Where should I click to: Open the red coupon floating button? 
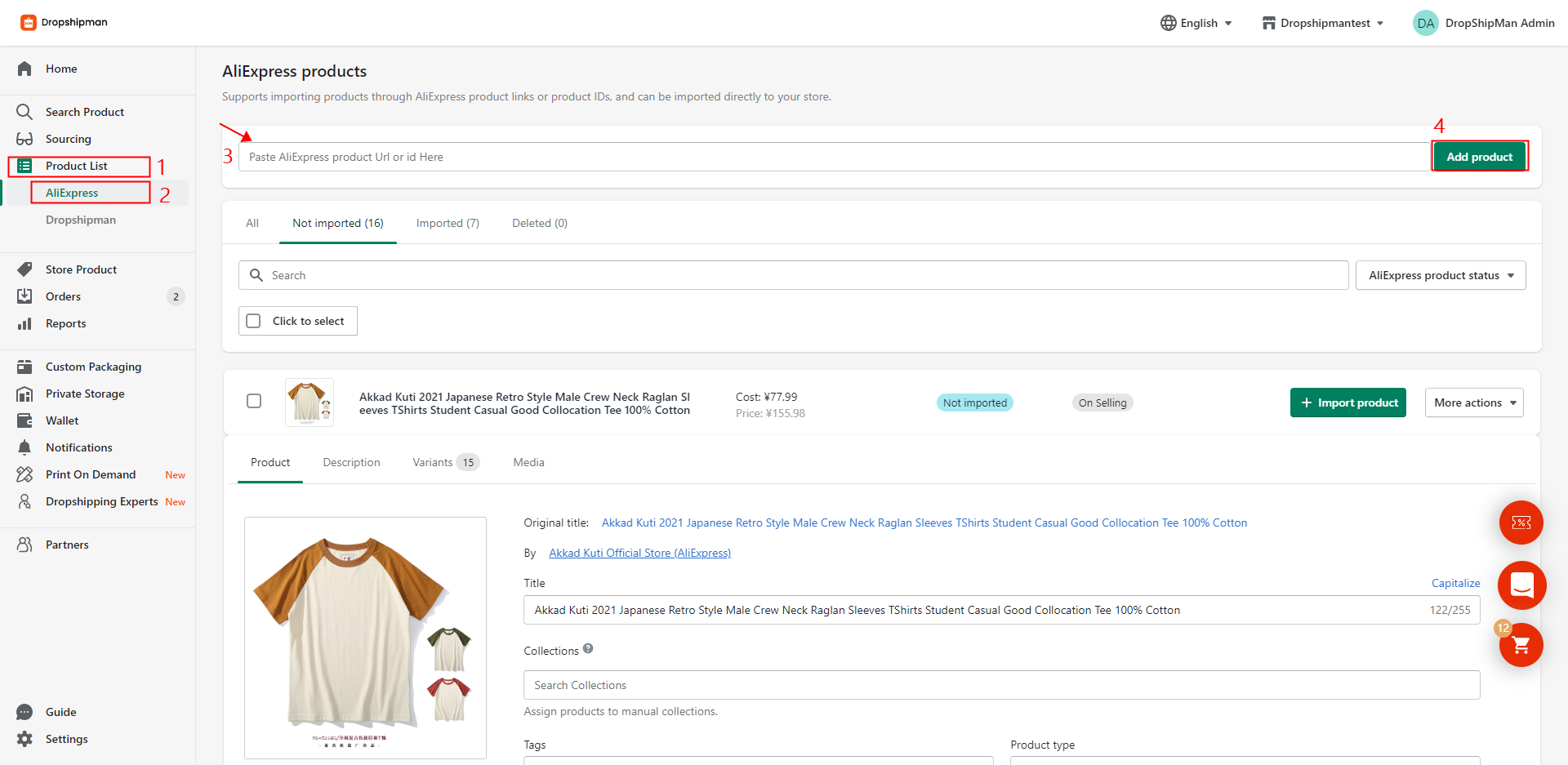(x=1521, y=523)
